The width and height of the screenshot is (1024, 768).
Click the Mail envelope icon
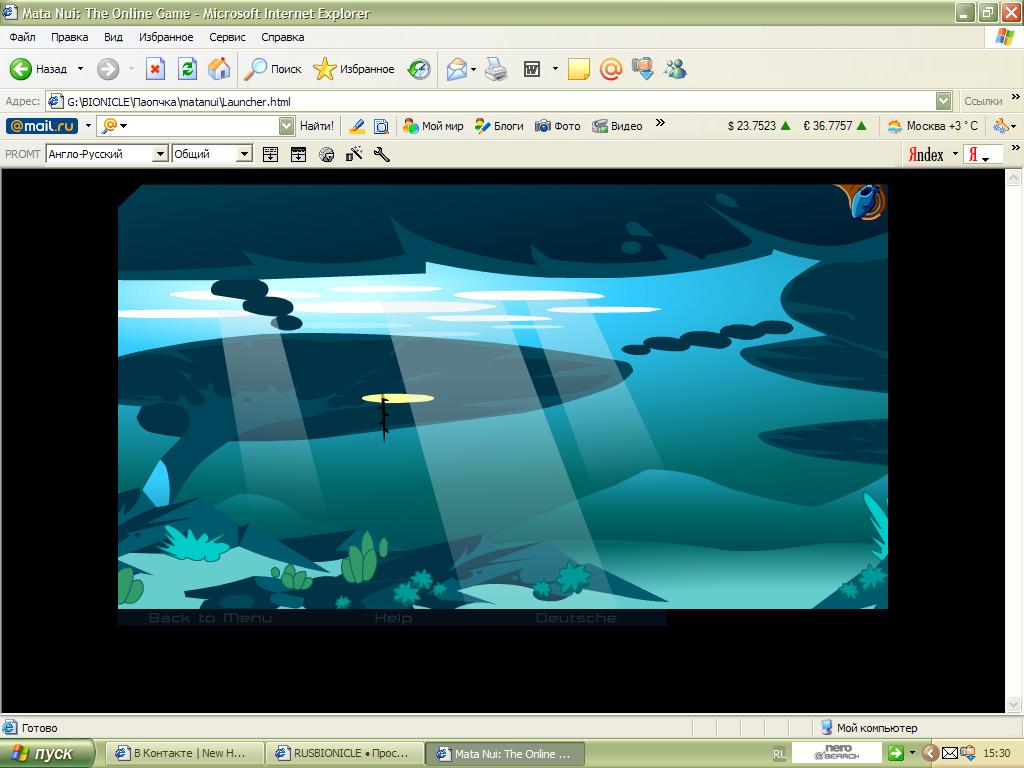[457, 69]
